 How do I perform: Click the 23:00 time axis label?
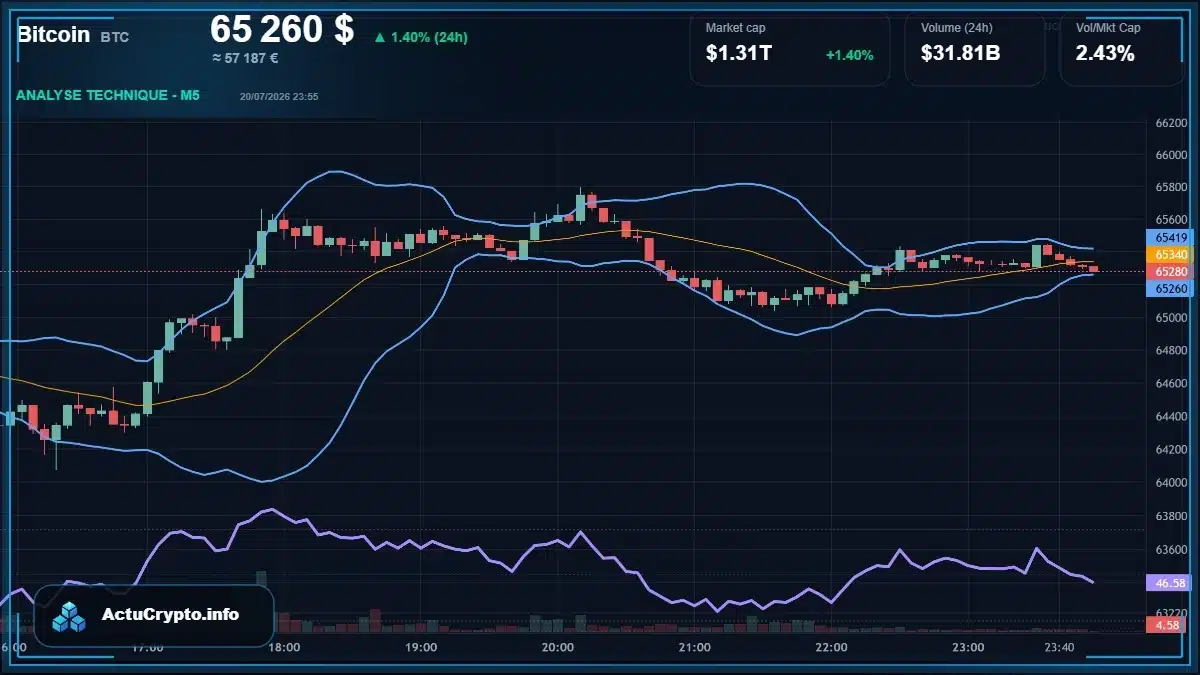(x=967, y=647)
